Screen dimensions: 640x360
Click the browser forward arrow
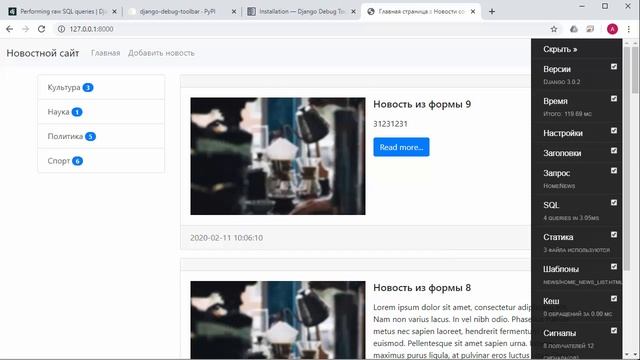click(25, 29)
